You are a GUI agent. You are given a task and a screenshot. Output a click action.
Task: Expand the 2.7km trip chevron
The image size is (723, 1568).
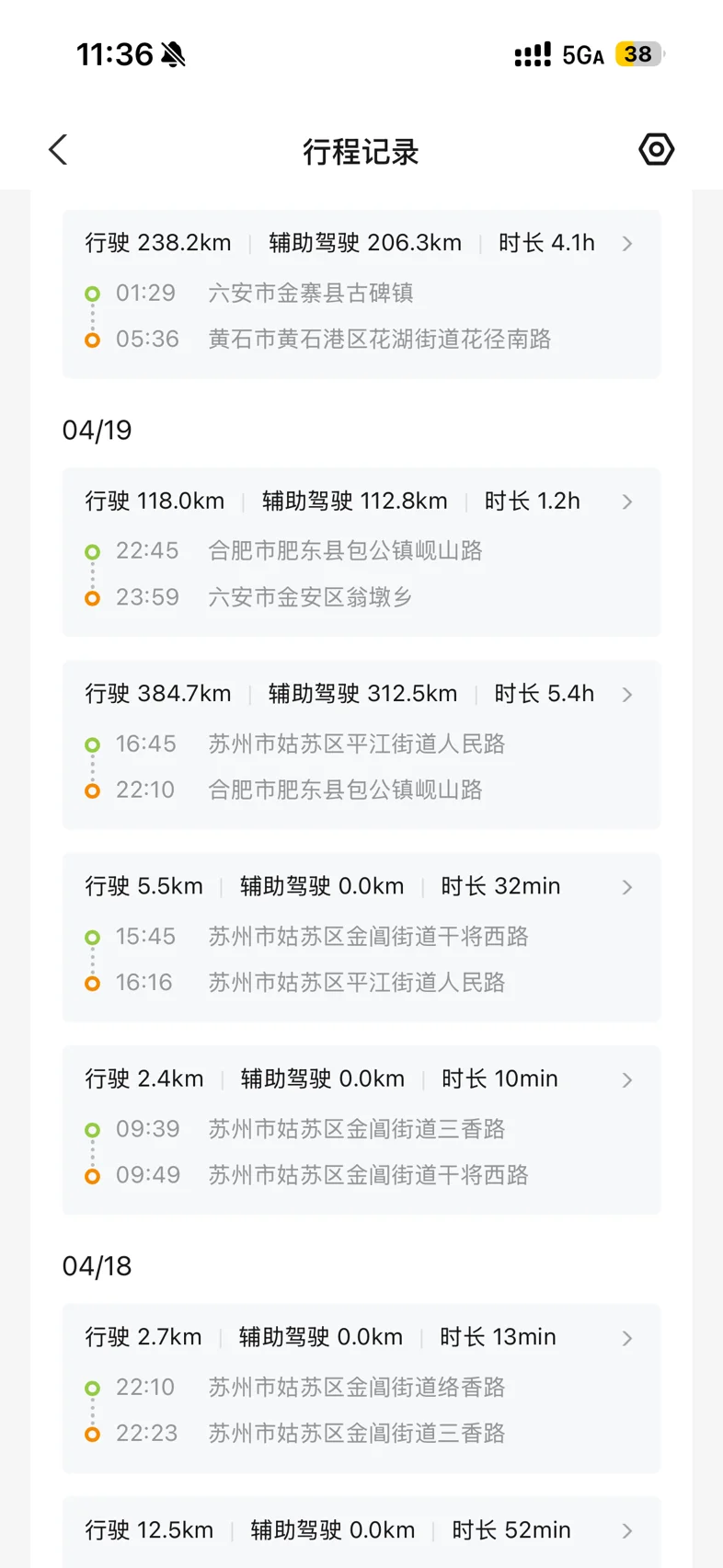tap(627, 1338)
